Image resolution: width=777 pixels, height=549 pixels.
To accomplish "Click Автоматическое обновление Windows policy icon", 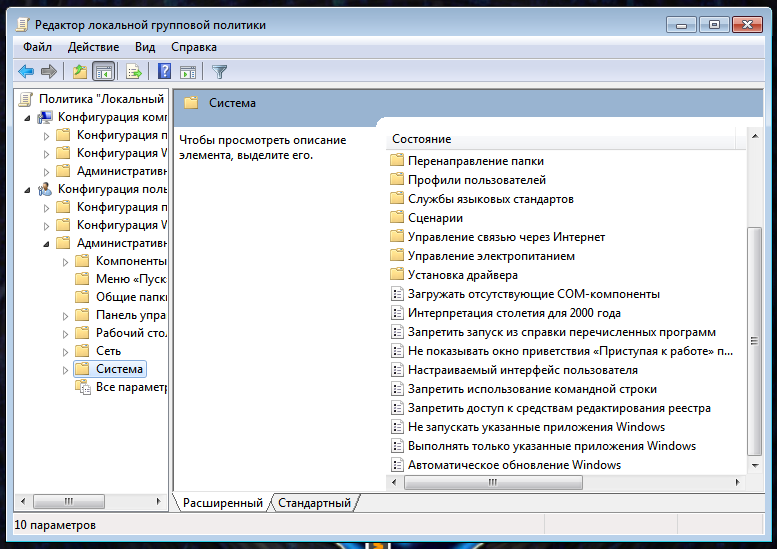I will tap(397, 465).
